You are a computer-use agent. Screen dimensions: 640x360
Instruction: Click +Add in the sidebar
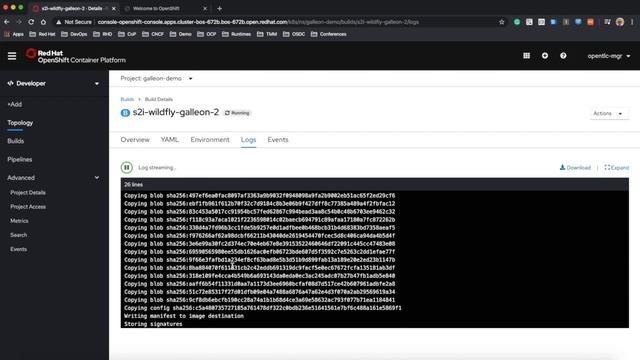point(15,104)
